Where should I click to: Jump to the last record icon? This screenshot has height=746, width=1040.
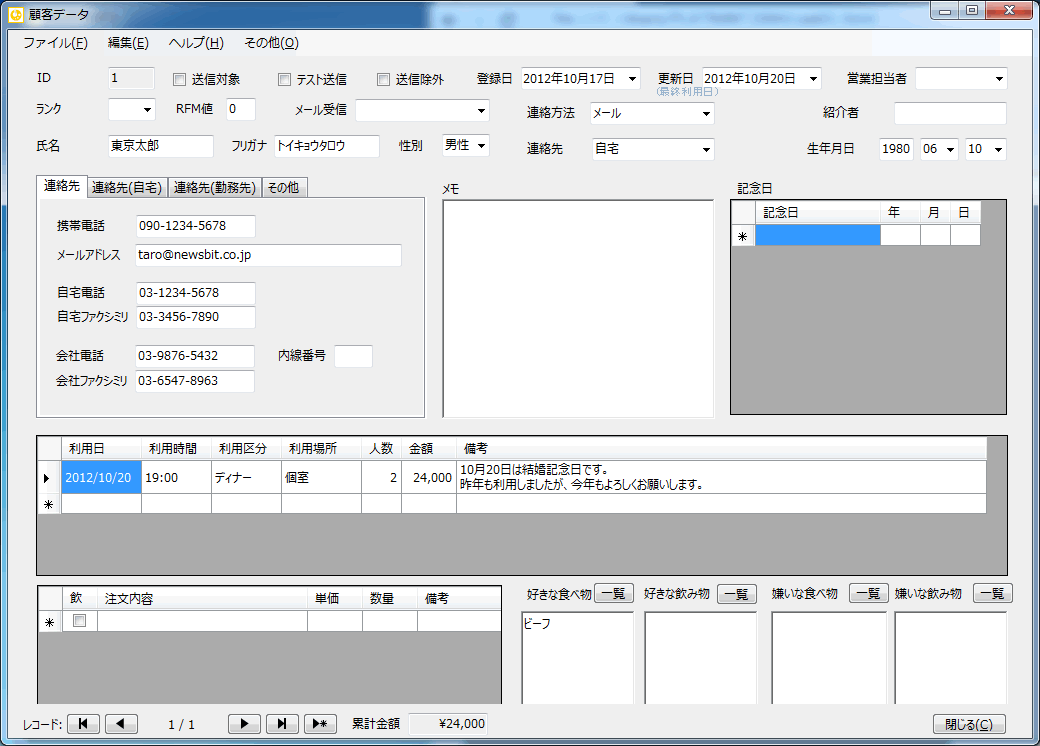pyautogui.click(x=282, y=723)
